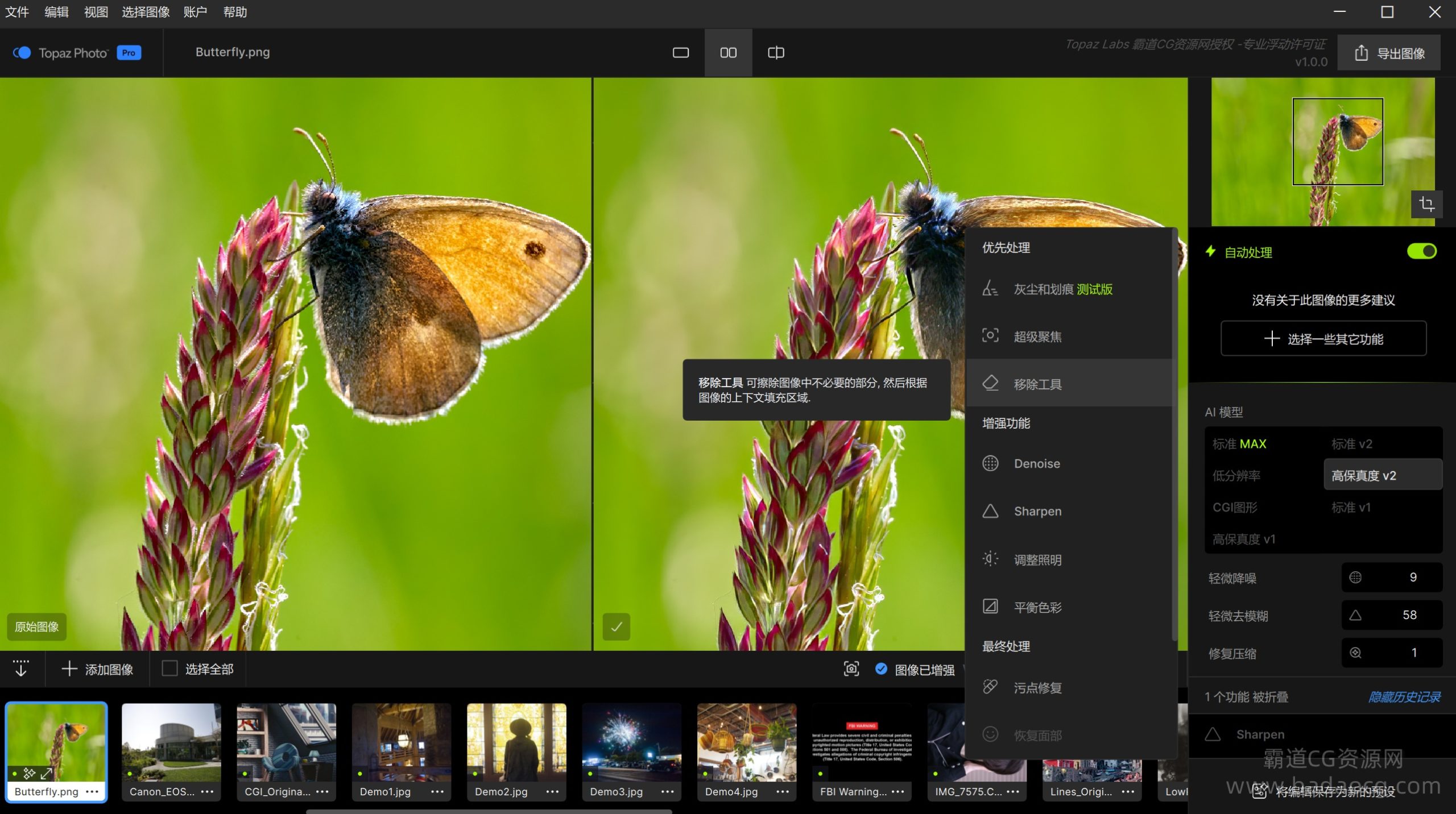Select split slider comparison view icon
The width and height of the screenshot is (1456, 814).
[x=776, y=53]
